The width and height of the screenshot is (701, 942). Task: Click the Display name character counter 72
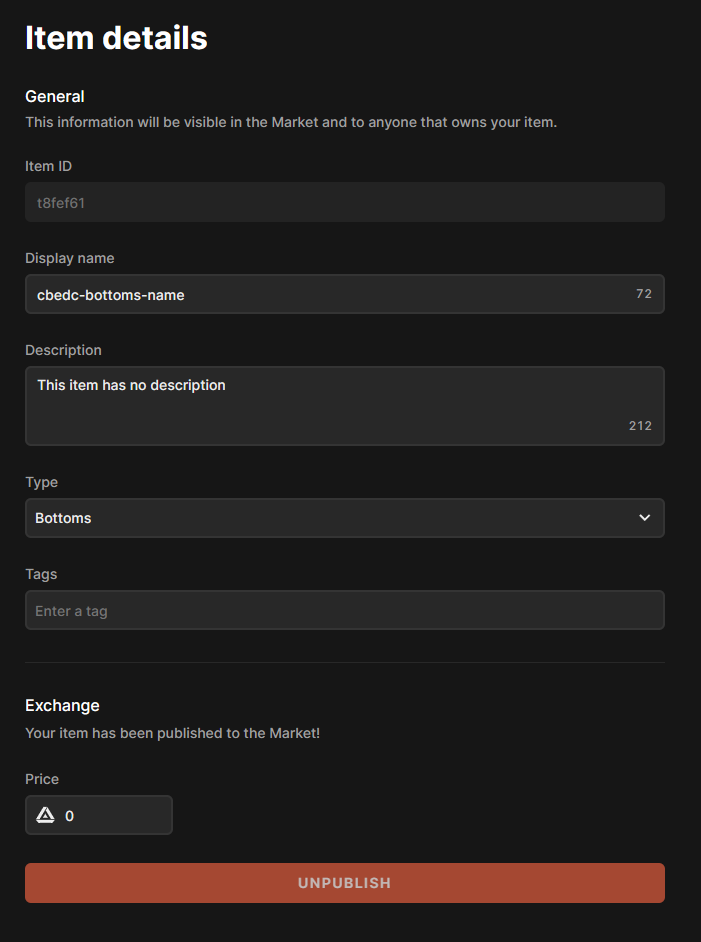click(643, 294)
